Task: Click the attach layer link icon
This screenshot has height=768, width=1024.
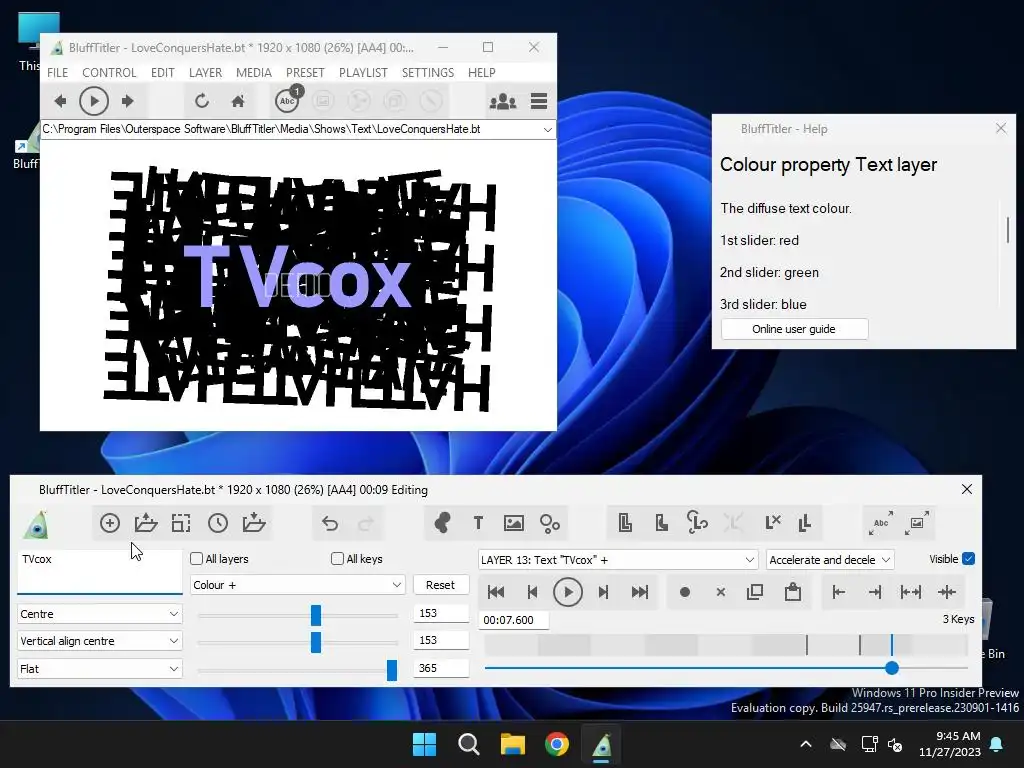Action: [697, 522]
